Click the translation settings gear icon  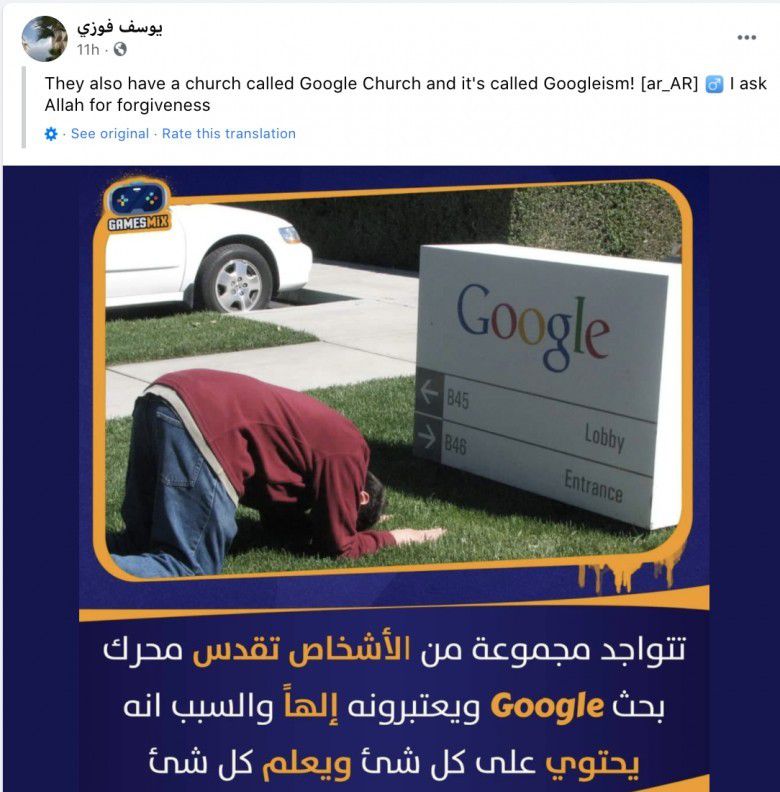click(51, 134)
